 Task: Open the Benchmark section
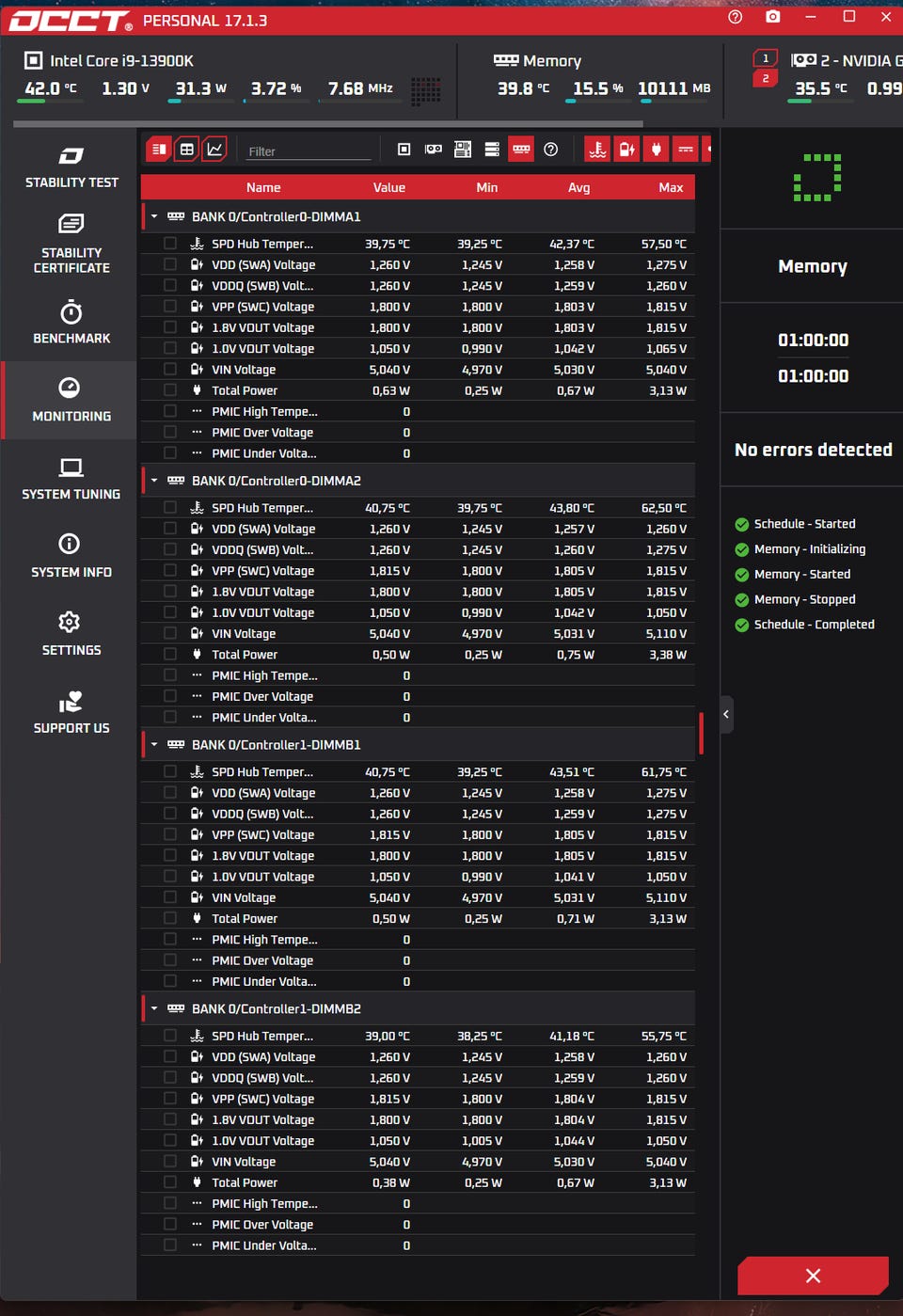coord(71,323)
